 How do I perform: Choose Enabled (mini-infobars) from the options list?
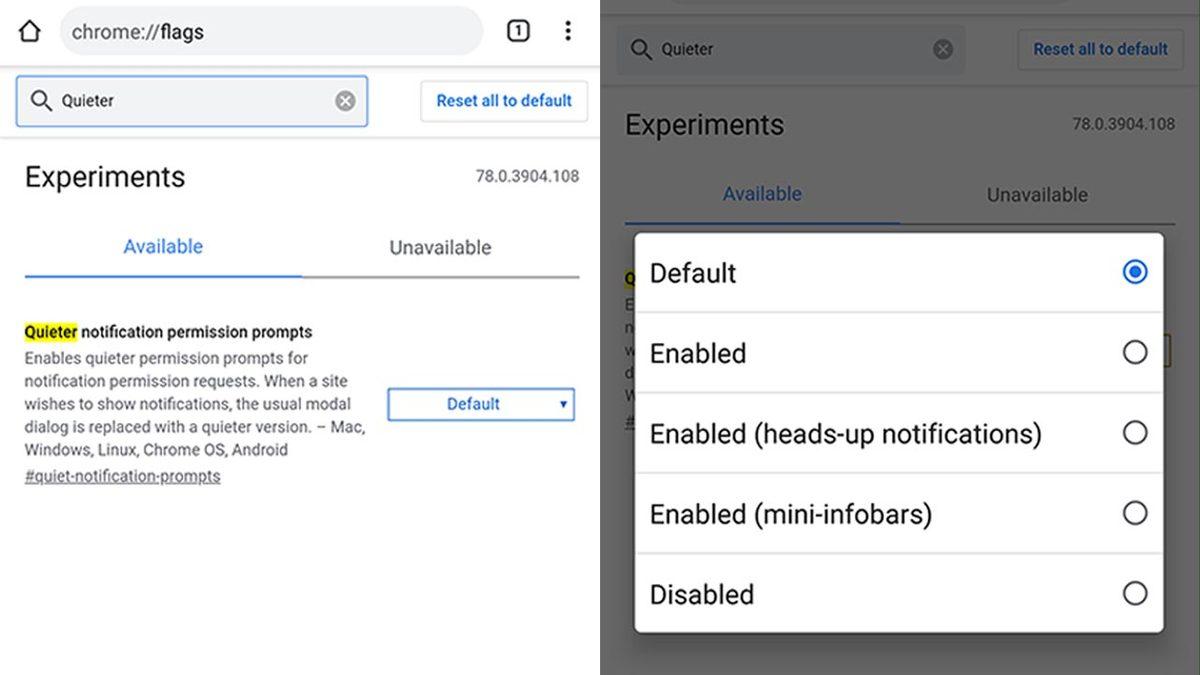point(1135,513)
